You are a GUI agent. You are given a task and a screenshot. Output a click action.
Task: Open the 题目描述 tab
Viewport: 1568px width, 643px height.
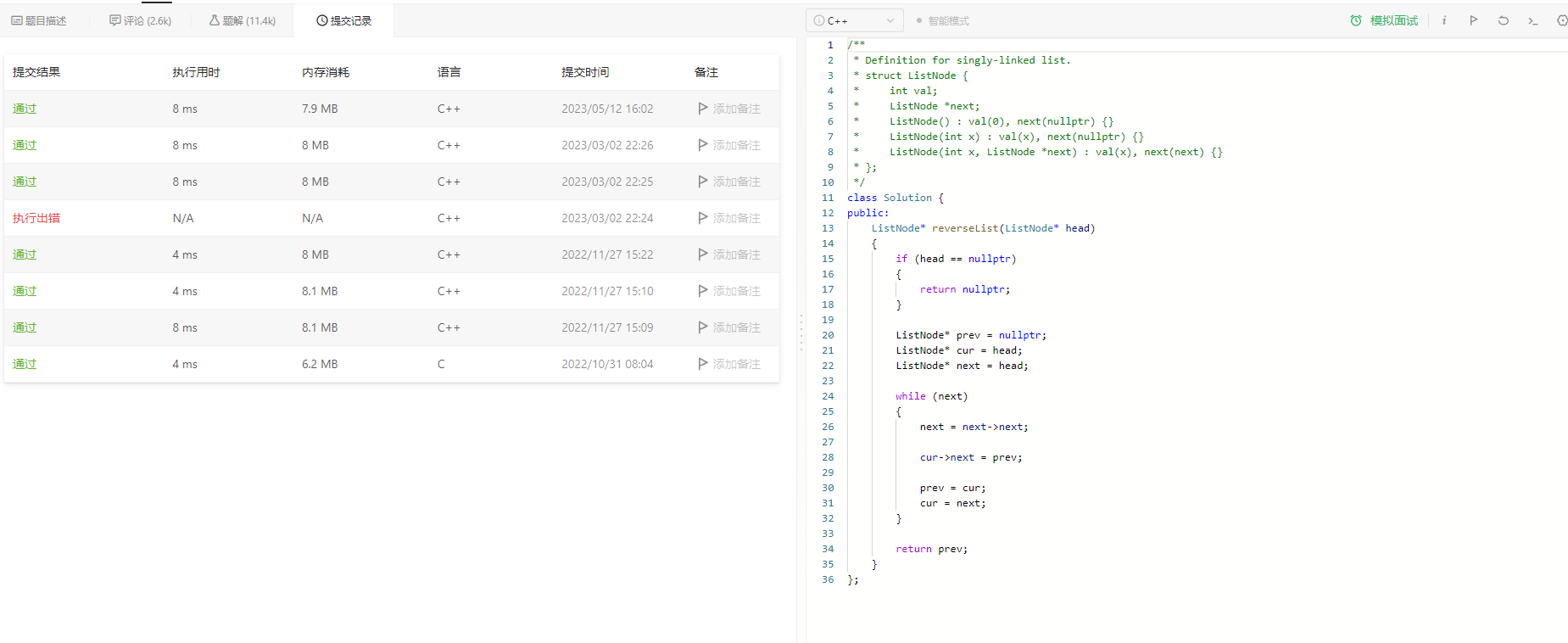point(39,20)
